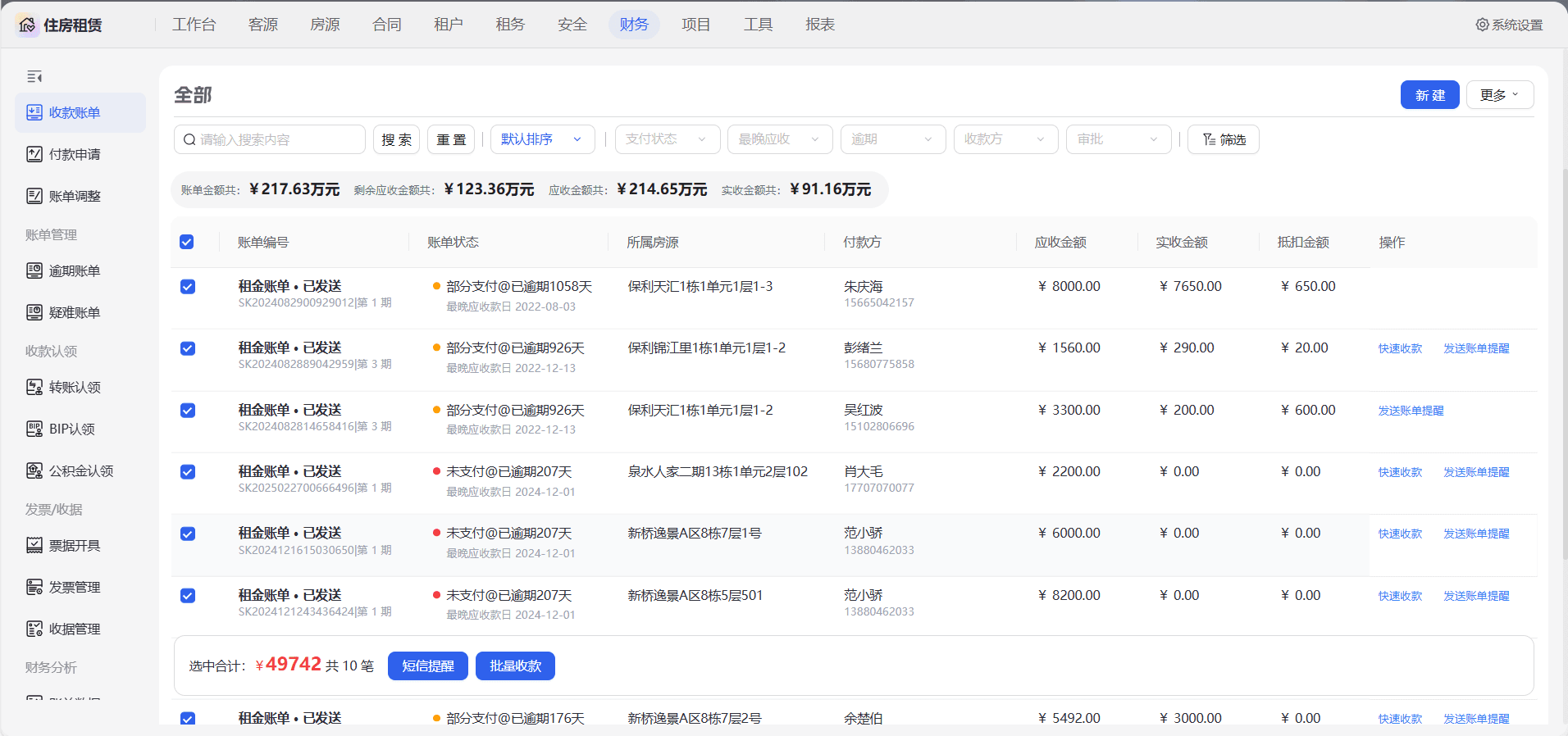Click the 搜索 button
This screenshot has width=1568, height=736.
[397, 139]
